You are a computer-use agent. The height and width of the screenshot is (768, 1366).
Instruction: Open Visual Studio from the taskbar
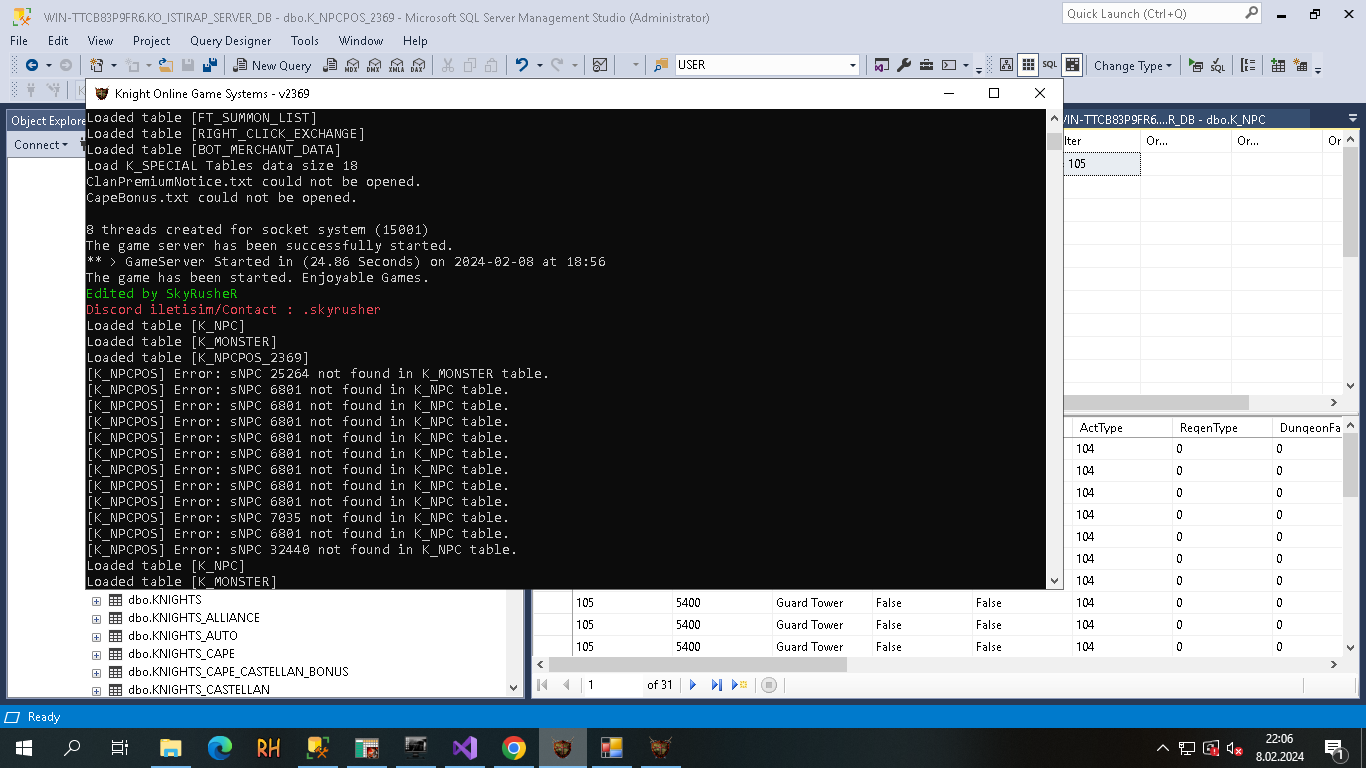(465, 748)
